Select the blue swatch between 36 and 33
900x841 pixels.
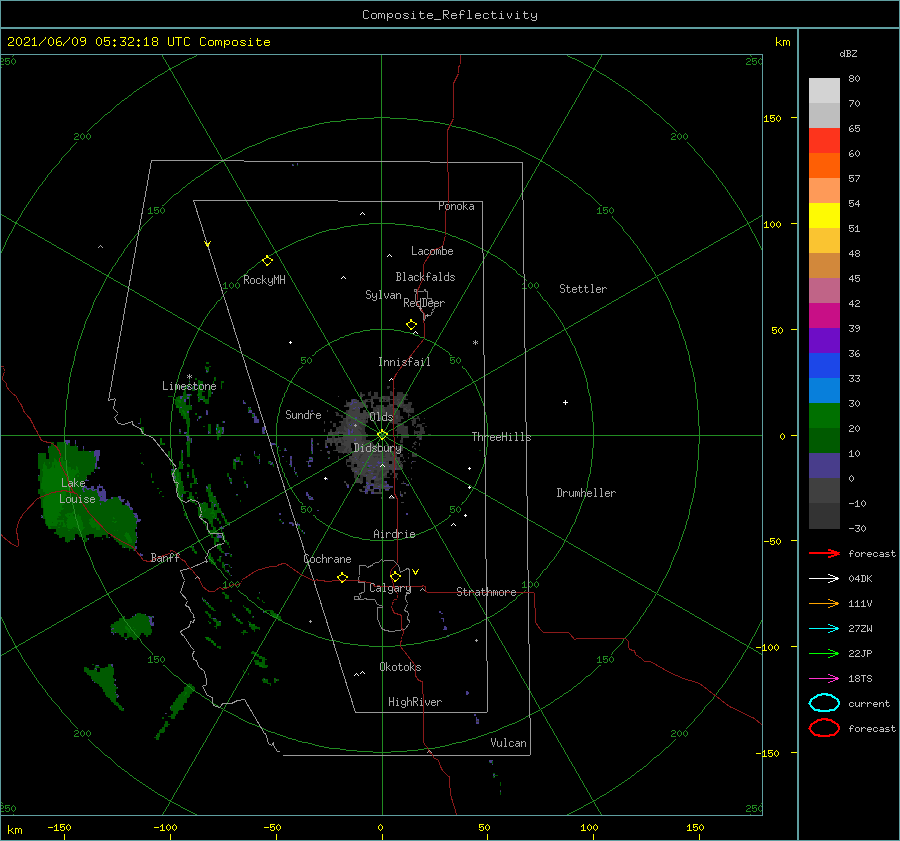(824, 366)
